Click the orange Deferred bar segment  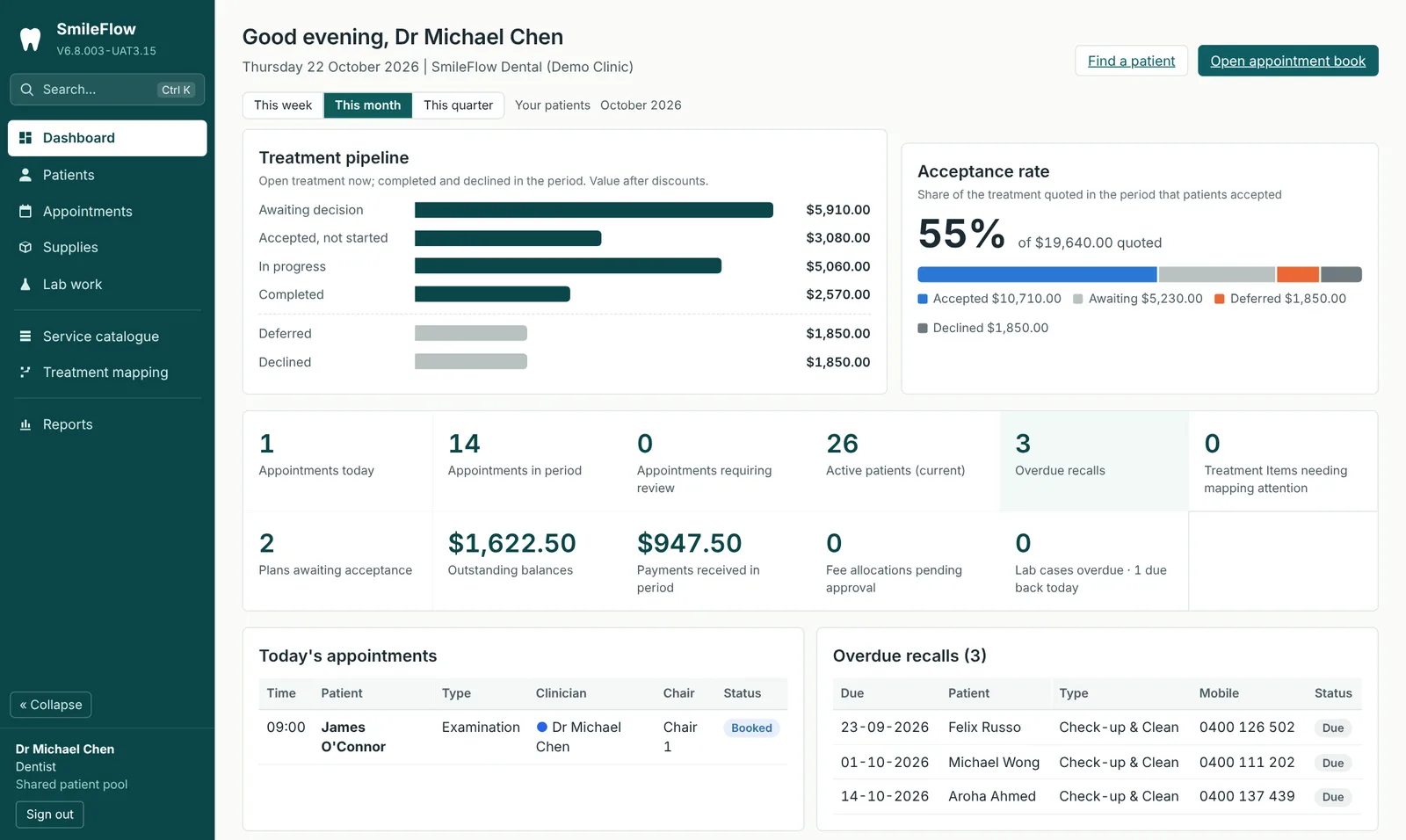tap(1298, 274)
